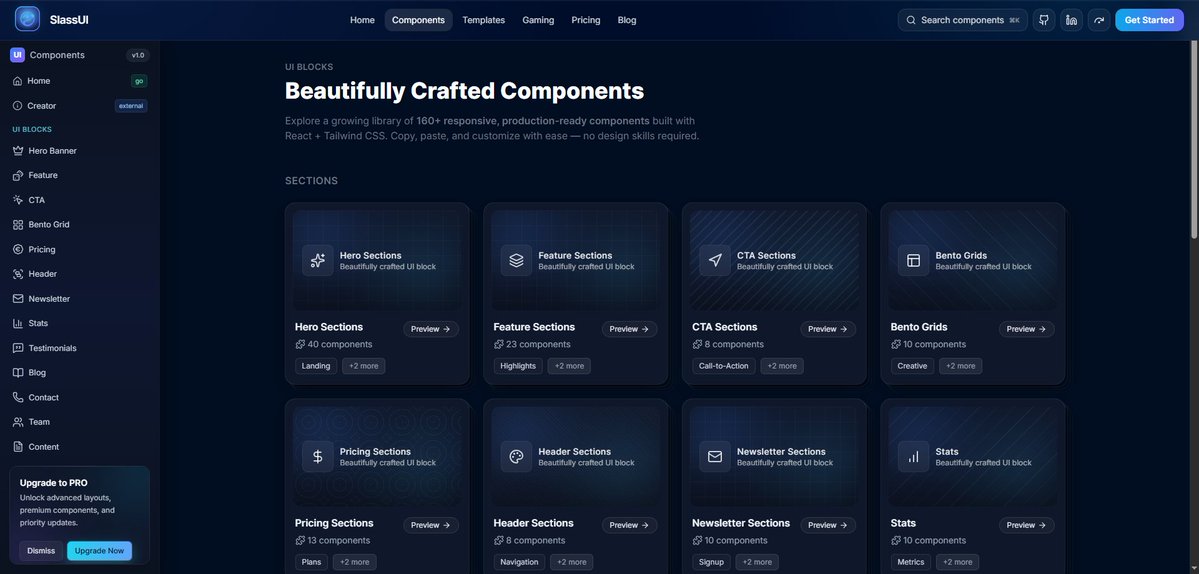The image size is (1199, 574).
Task: Click the Newsletter envelope icon in sidebar
Action: [18, 299]
